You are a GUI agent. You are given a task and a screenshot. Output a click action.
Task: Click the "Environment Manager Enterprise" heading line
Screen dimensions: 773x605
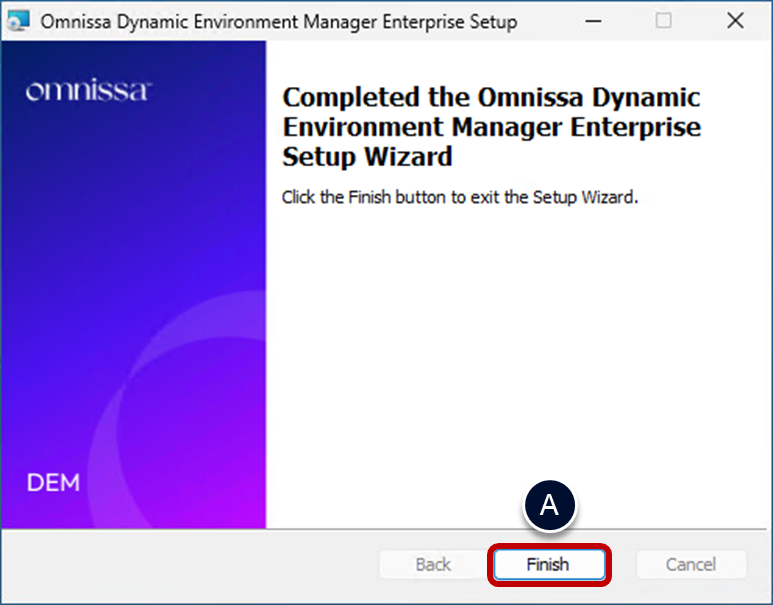tap(491, 127)
